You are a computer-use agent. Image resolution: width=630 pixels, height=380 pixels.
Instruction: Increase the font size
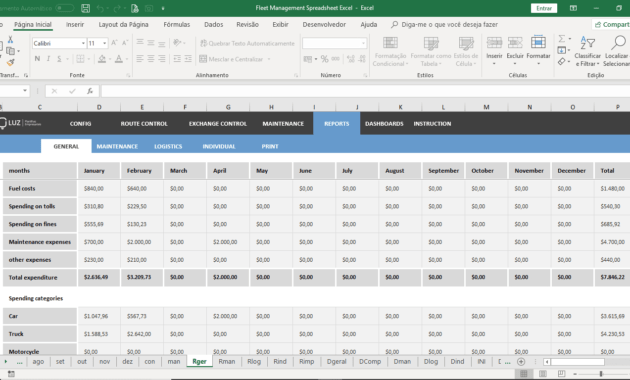[115, 43]
